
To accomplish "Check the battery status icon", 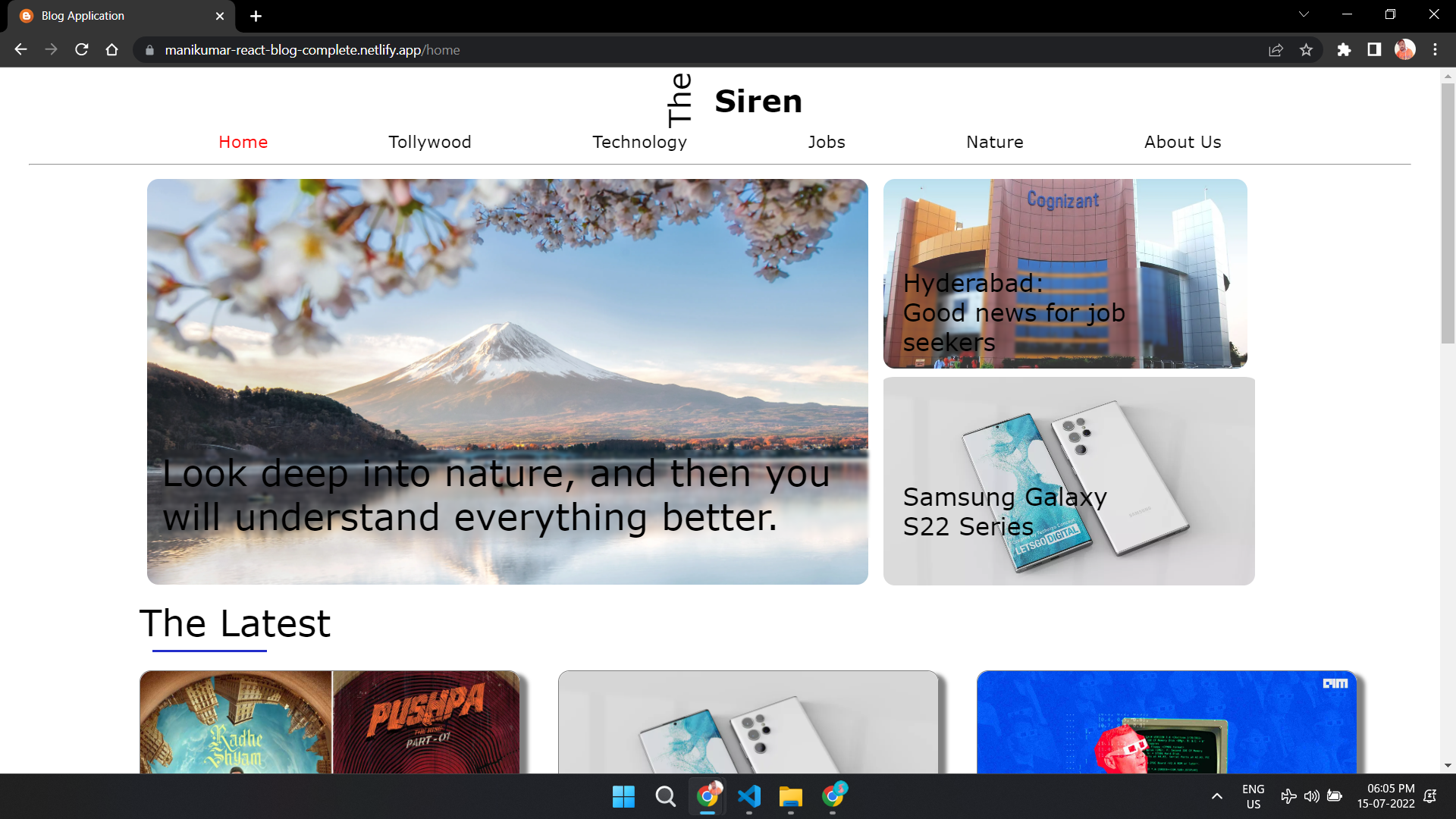I will coord(1335,796).
